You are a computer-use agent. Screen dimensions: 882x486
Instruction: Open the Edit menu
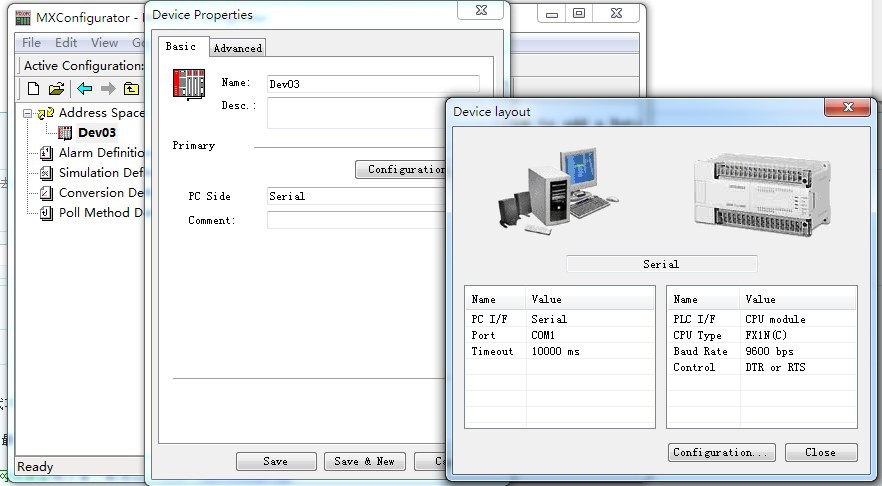[x=66, y=43]
